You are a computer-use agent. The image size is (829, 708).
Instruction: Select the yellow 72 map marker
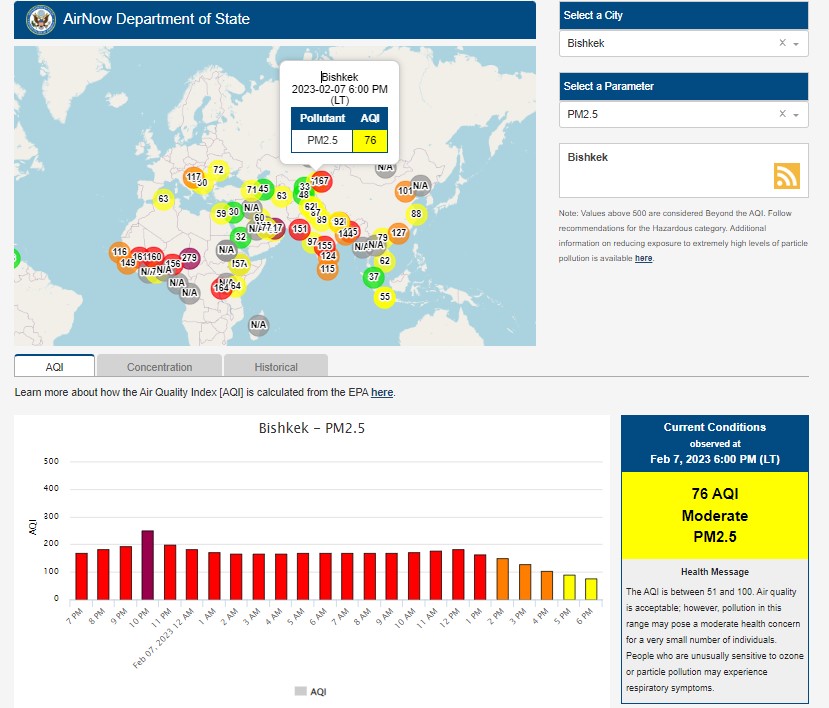point(218,170)
